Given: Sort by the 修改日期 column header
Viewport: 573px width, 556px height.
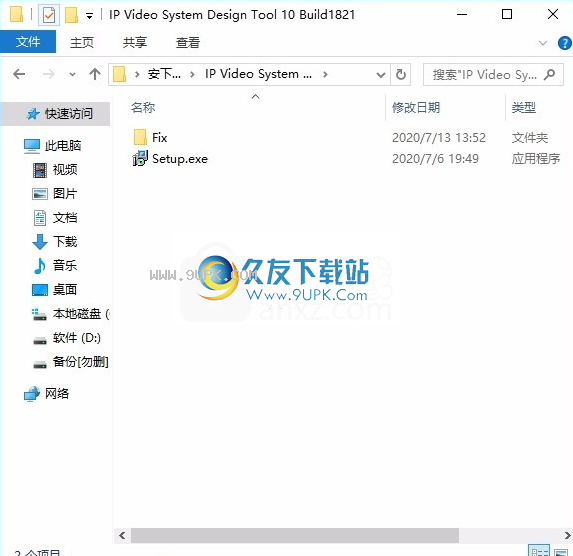Looking at the screenshot, I should (x=416, y=108).
